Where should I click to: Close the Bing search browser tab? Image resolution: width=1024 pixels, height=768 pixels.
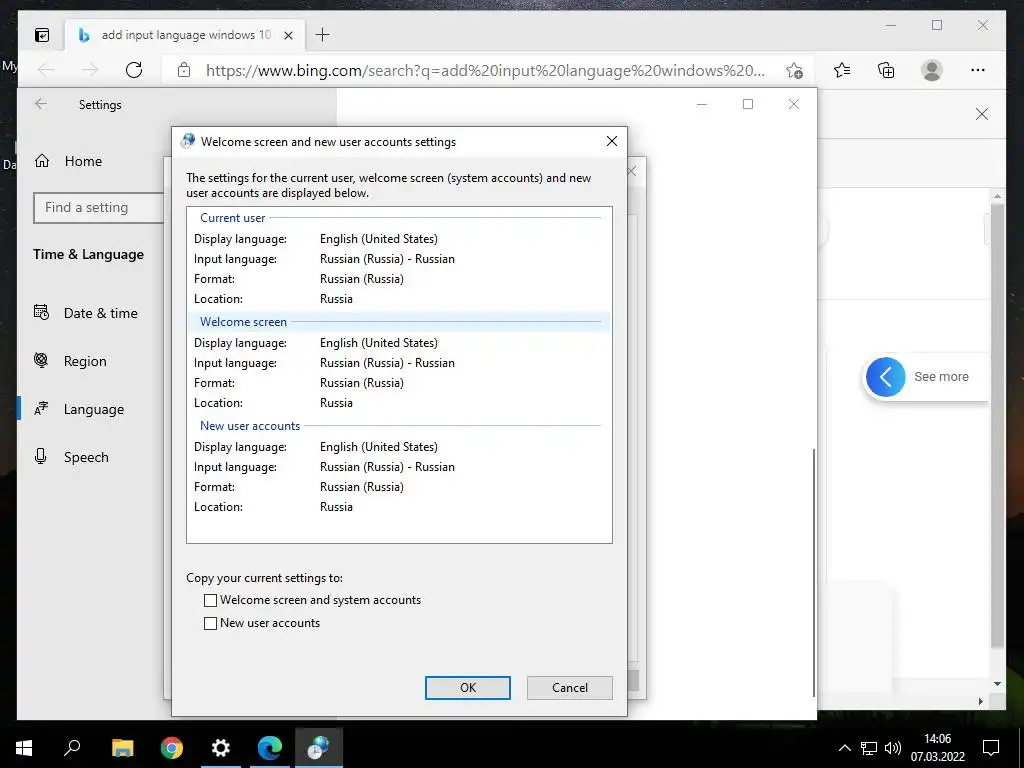point(288,35)
